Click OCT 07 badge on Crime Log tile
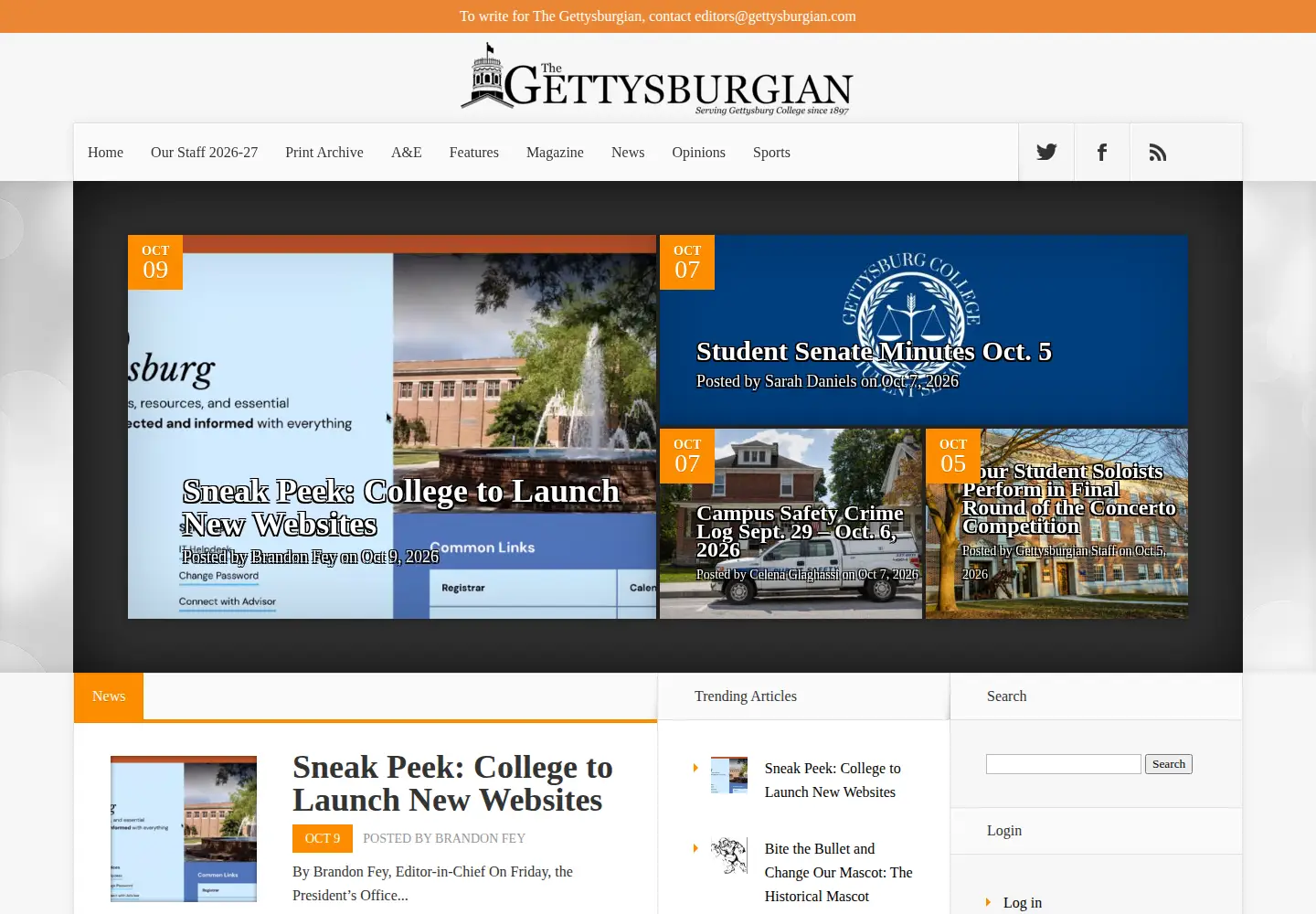 tap(687, 456)
